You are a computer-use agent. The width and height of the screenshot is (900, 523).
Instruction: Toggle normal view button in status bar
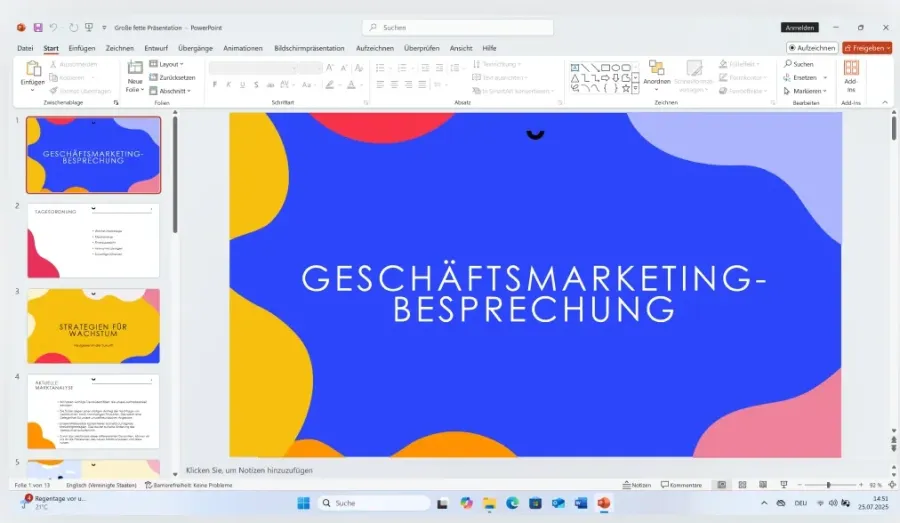point(721,485)
